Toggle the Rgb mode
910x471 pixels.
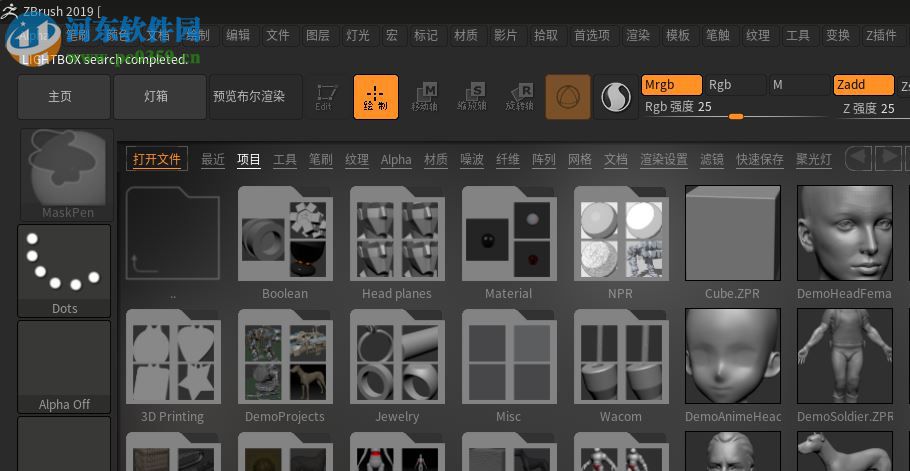click(735, 85)
